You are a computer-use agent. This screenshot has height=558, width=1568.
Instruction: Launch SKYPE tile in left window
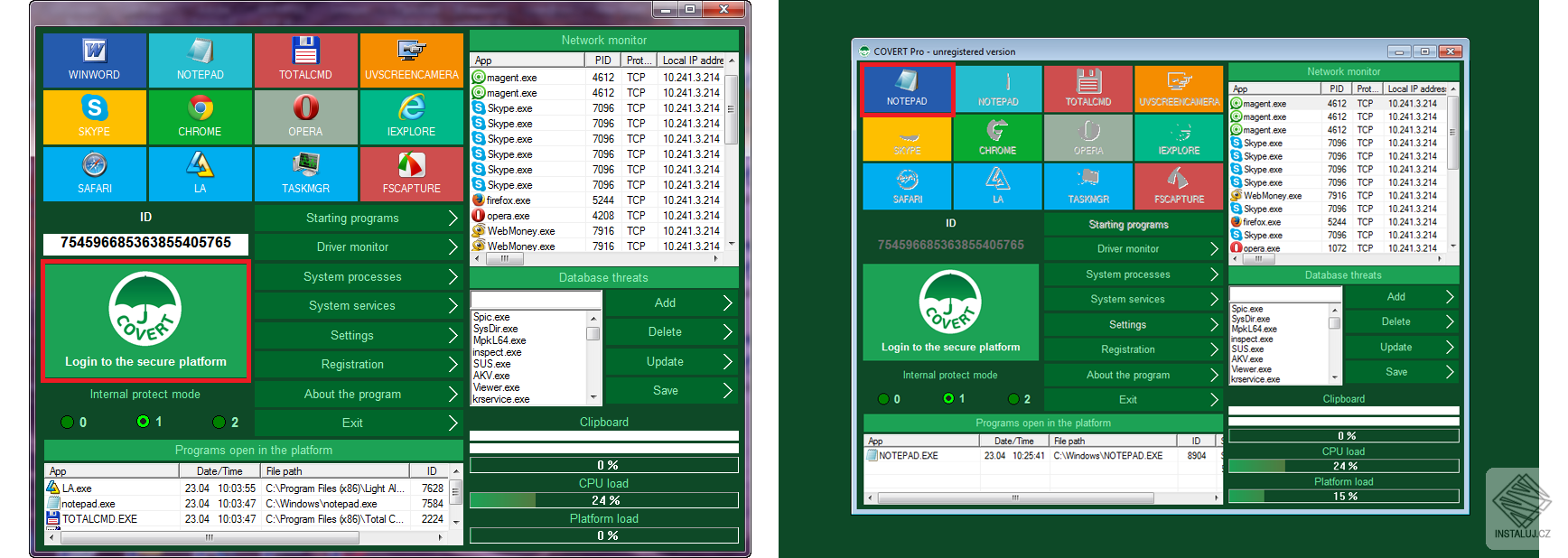[94, 116]
